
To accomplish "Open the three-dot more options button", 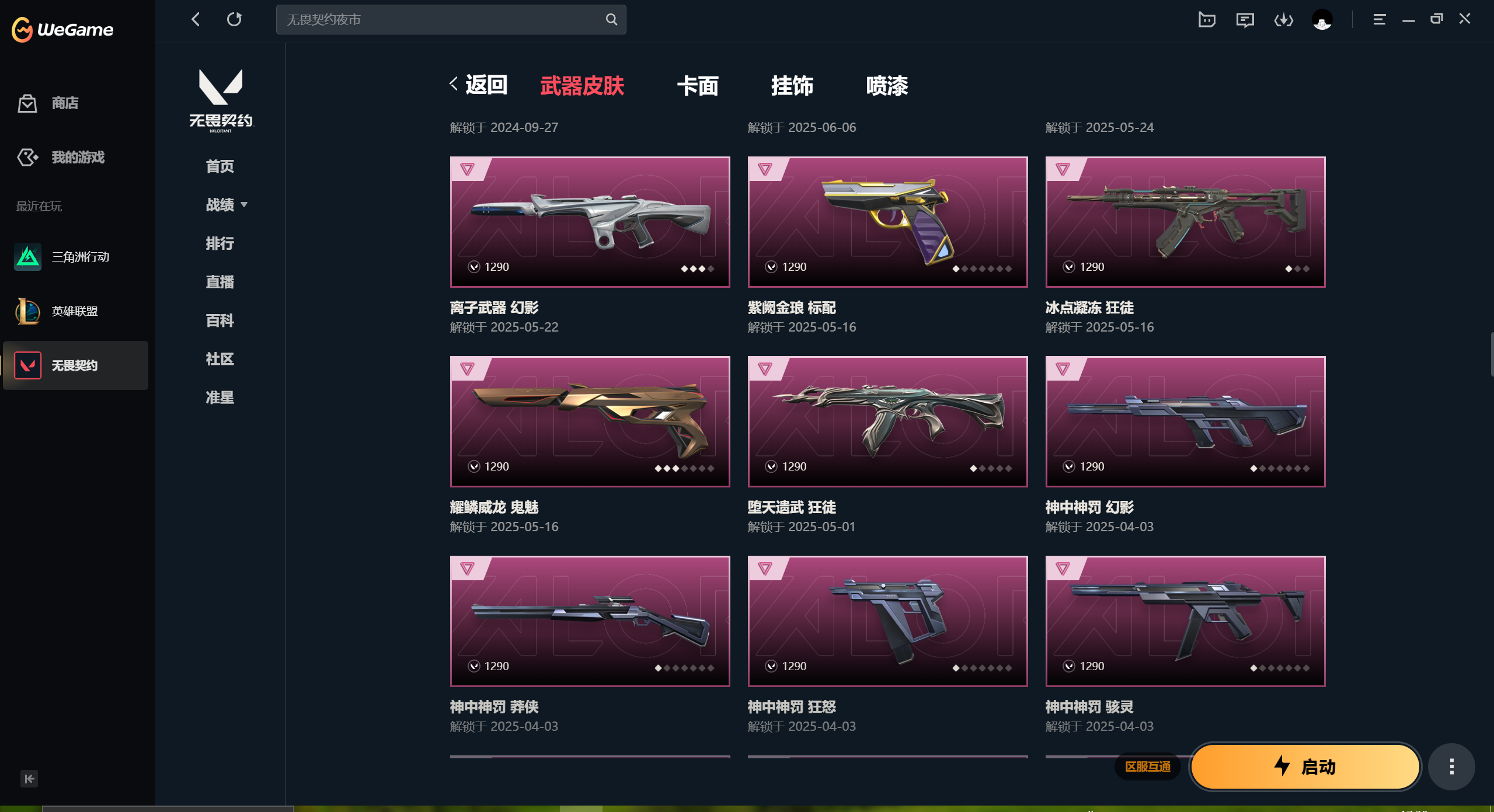I will pos(1451,766).
